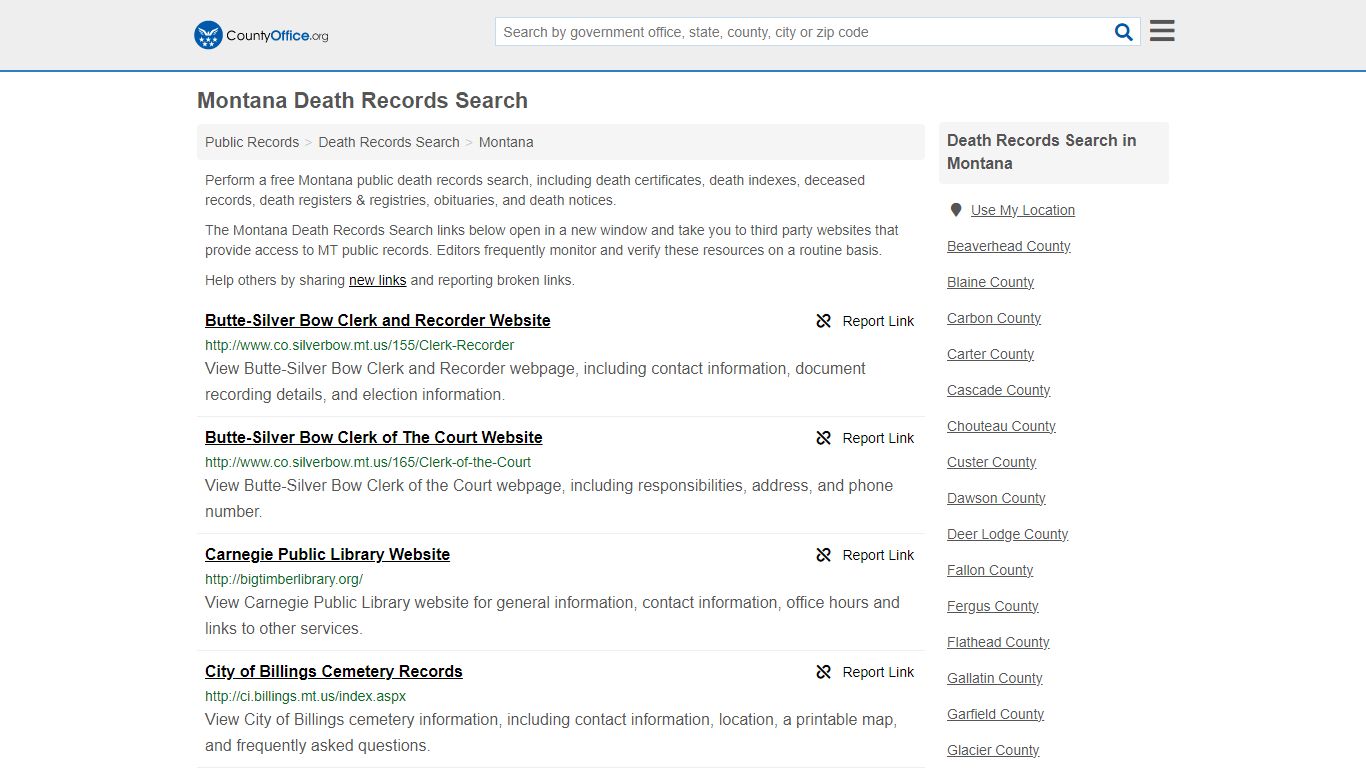Select the Montana breadcrumb
The height and width of the screenshot is (768, 1366).
[x=506, y=142]
